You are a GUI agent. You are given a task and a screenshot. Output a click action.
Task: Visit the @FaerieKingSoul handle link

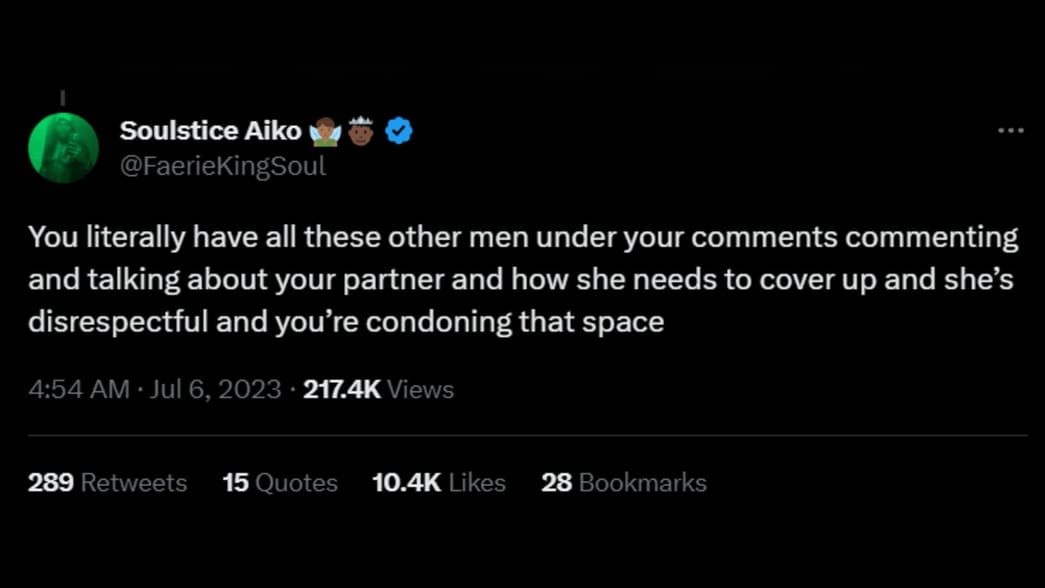pos(223,166)
